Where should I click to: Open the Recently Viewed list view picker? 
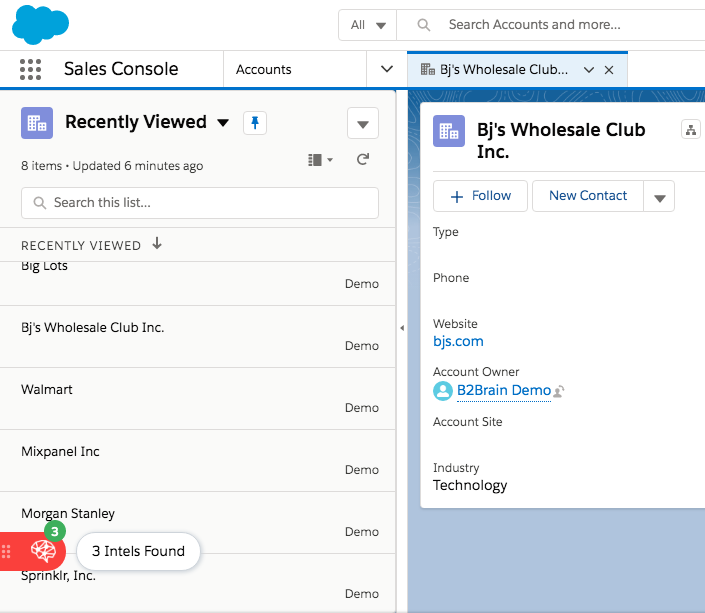click(223, 122)
